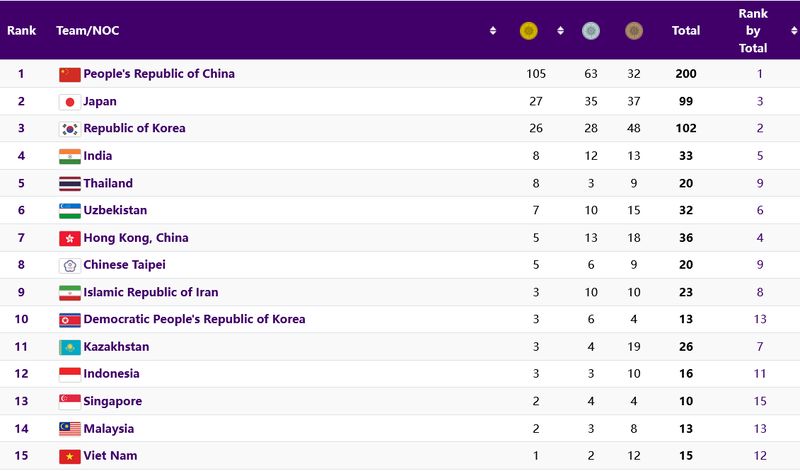Select Iran's total of 23
Screen dimensions: 800x471
pyautogui.click(x=686, y=292)
